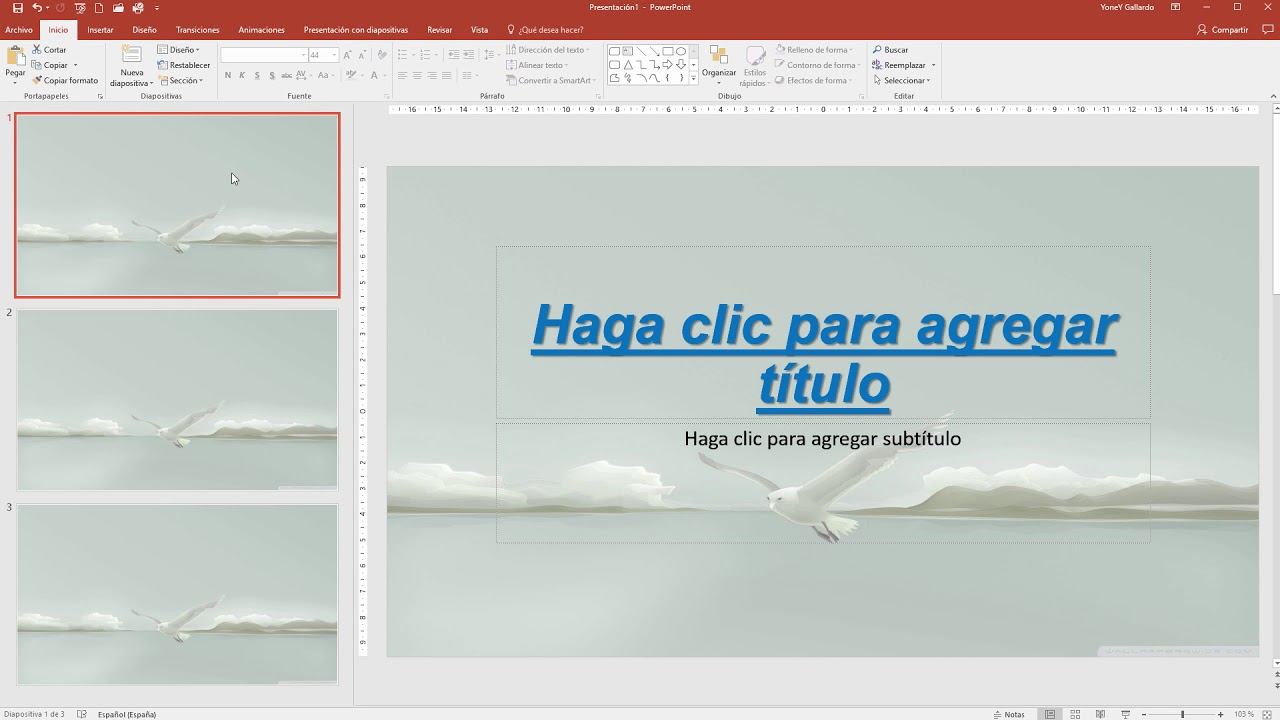Toggle strikethrough (abc)
Screen dimensions: 1280x720
[x=287, y=75]
